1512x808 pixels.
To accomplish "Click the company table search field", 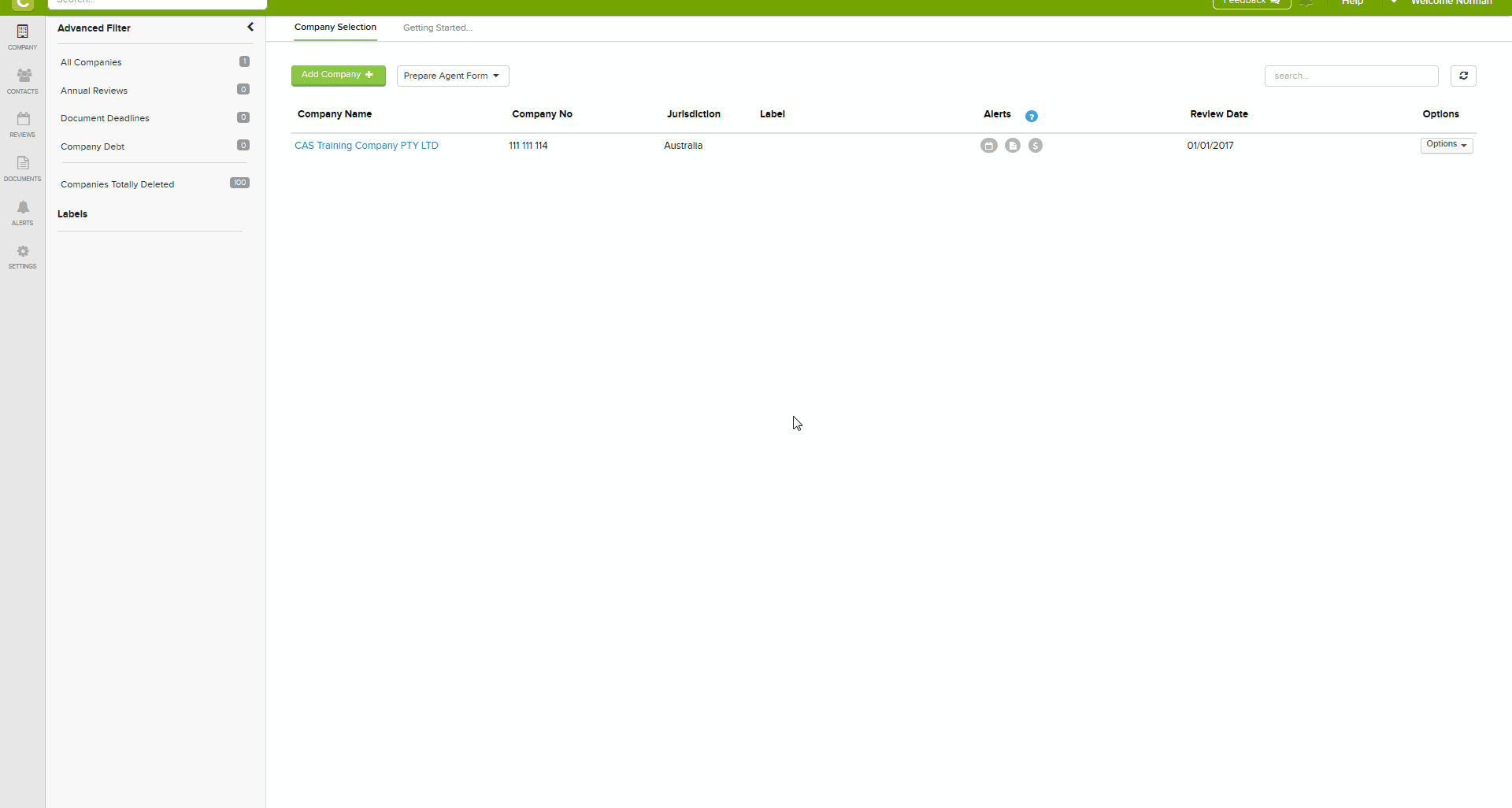I will coord(1351,76).
